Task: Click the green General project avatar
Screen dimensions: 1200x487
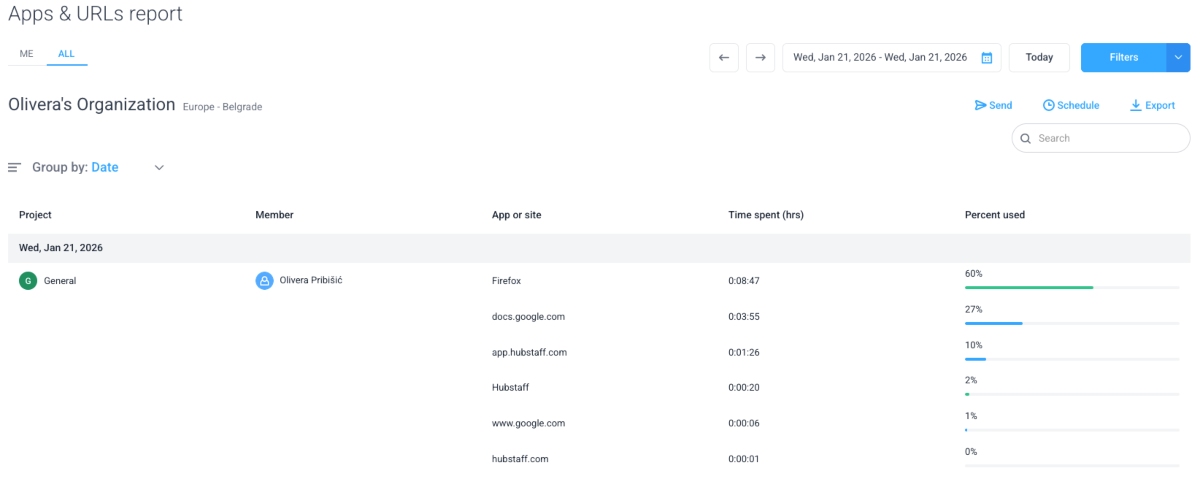Action: coord(28,281)
